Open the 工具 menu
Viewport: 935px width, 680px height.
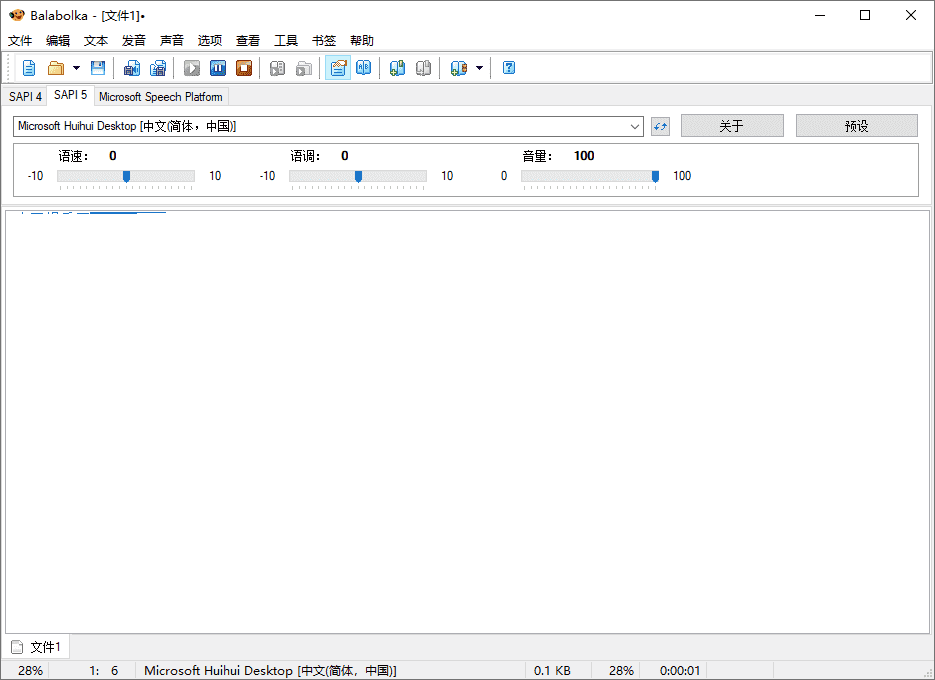(x=286, y=40)
